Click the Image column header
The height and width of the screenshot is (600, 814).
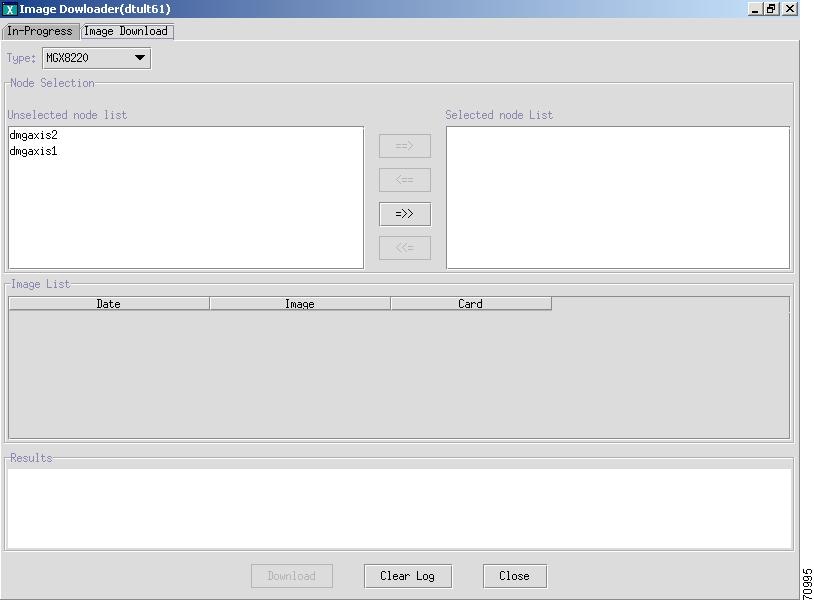[x=300, y=304]
